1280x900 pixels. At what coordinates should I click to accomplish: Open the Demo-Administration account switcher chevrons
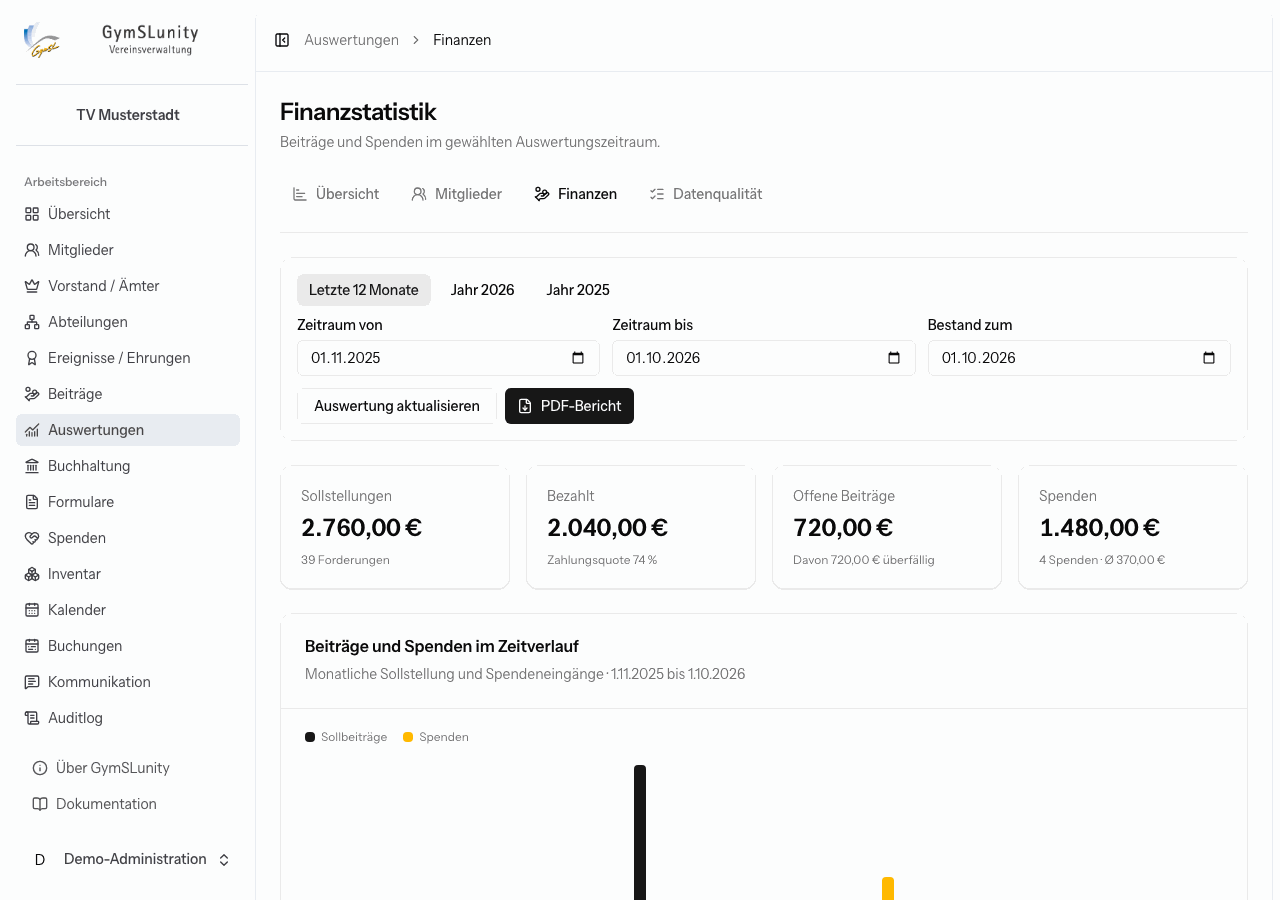click(x=224, y=860)
